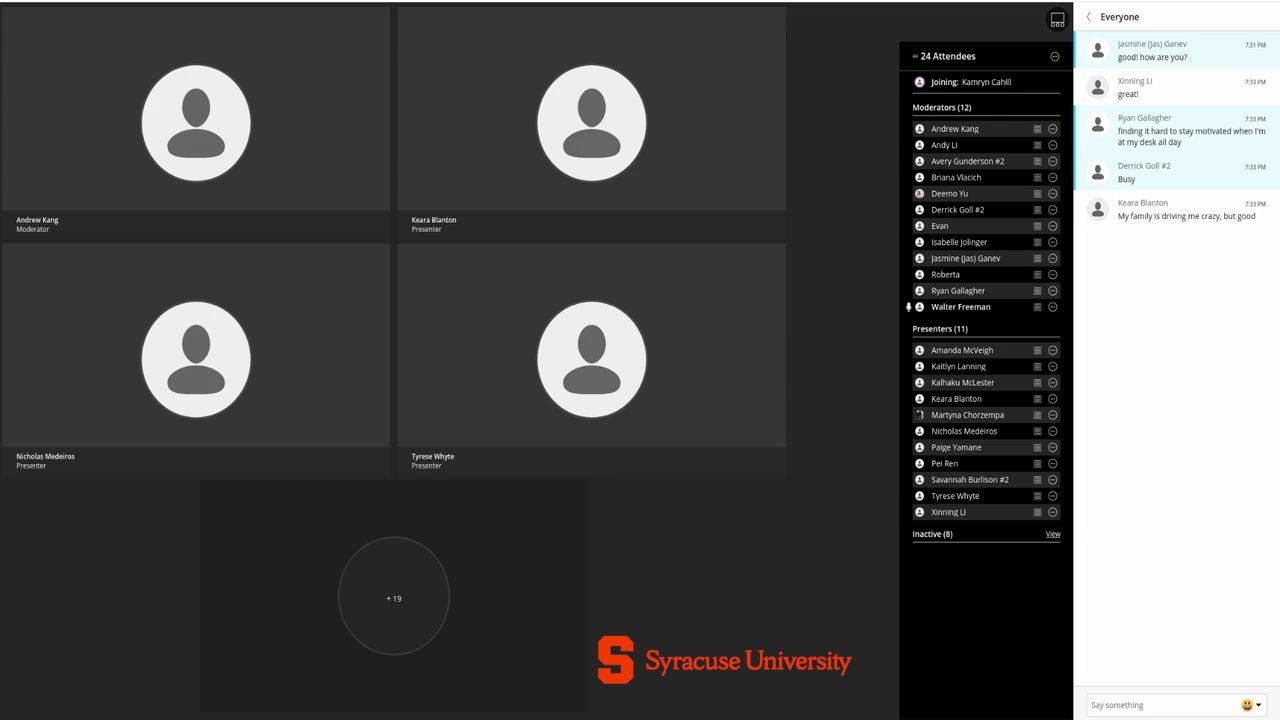Open attendee controls for Deemo Yu
The image size is (1280, 720).
coord(1053,194)
